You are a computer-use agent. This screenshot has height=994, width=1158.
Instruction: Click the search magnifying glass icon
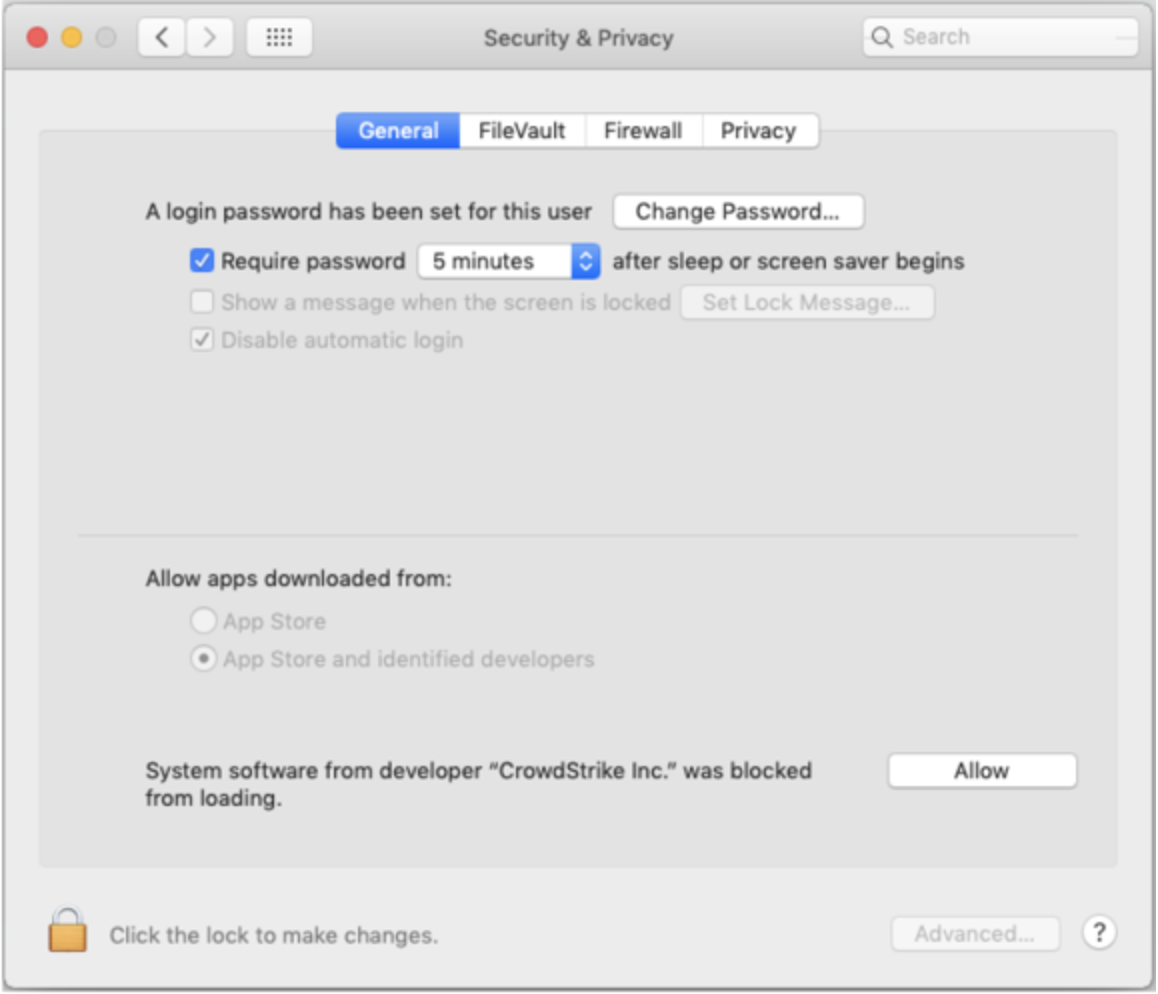click(881, 38)
